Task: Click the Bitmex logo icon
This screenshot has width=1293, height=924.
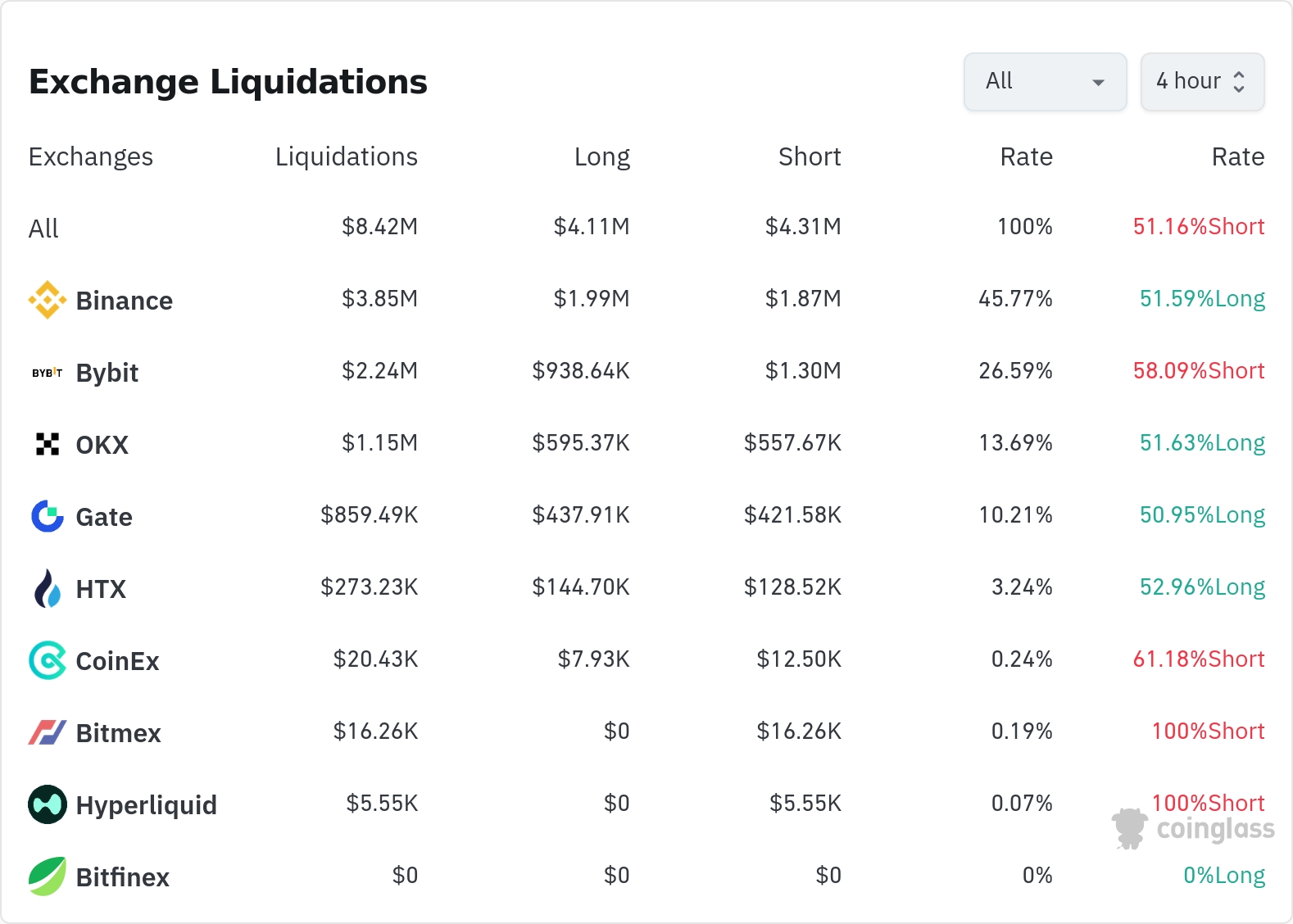Action: 48,732
